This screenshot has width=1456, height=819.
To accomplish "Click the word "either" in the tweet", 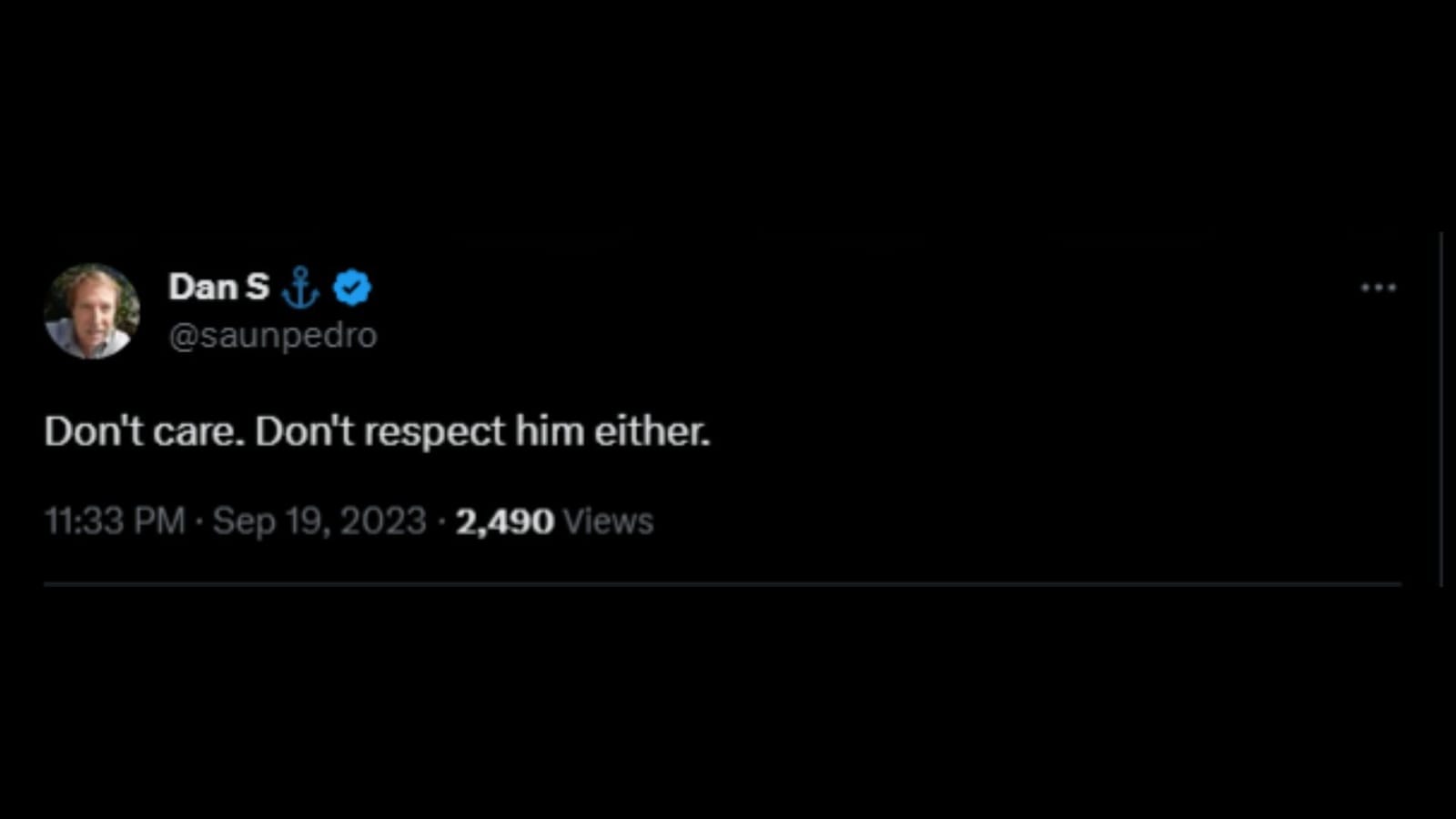I will (x=652, y=431).
